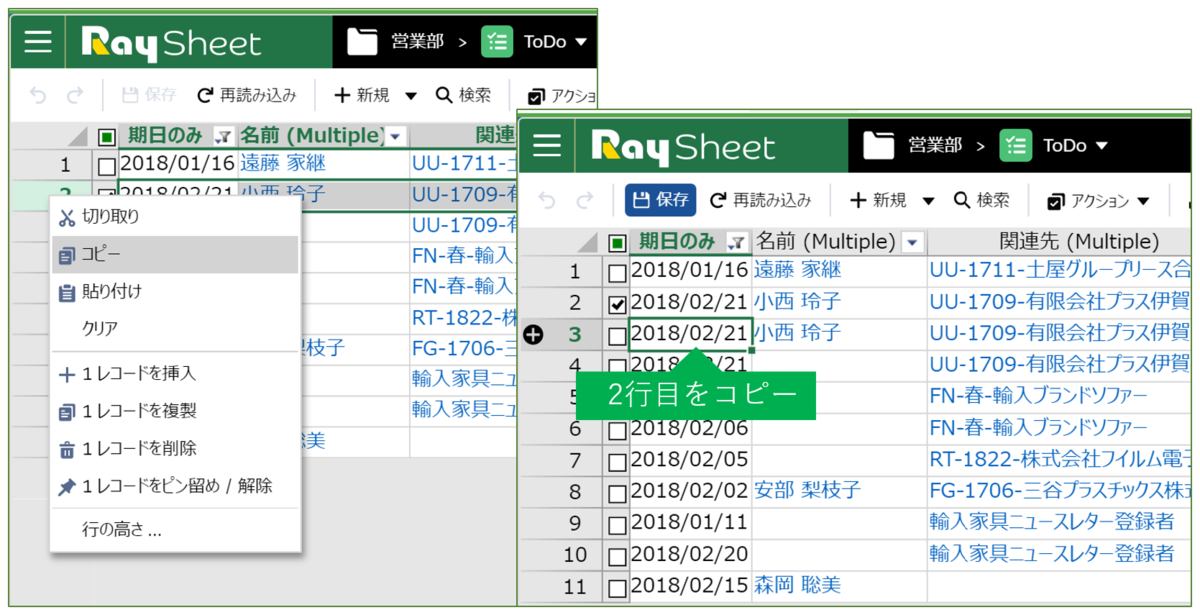Open the ToDo view dropdown in front window

[x=1102, y=146]
